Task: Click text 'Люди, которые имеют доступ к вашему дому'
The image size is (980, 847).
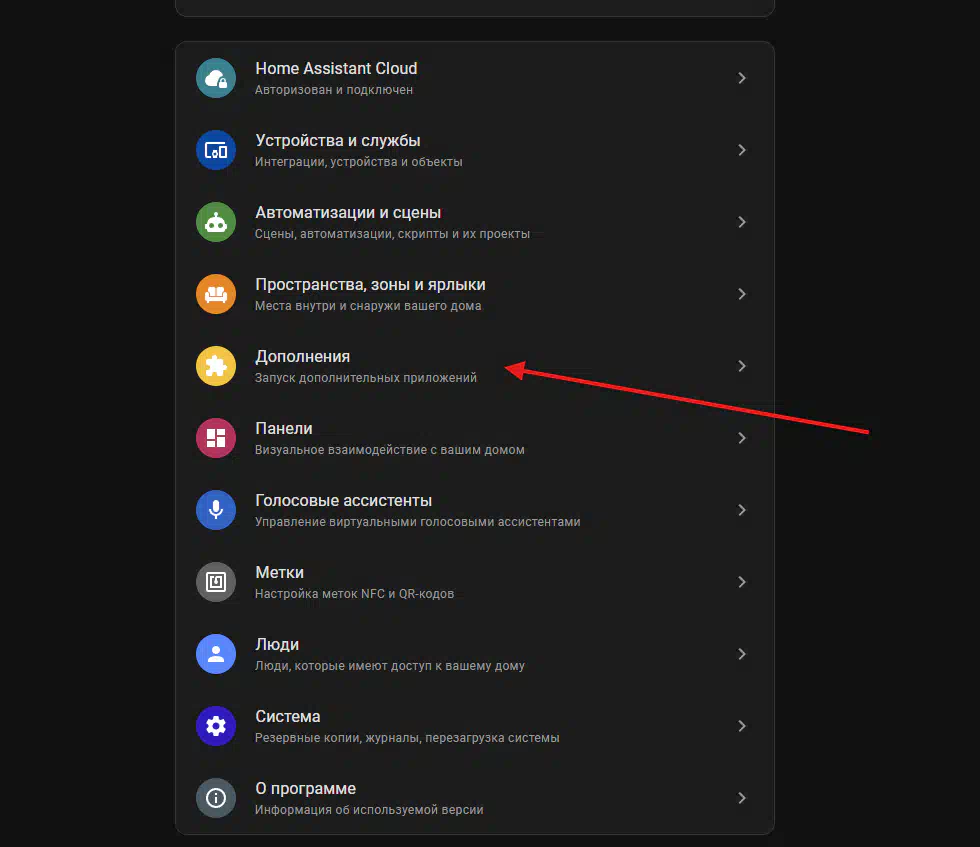Action: click(x=390, y=666)
